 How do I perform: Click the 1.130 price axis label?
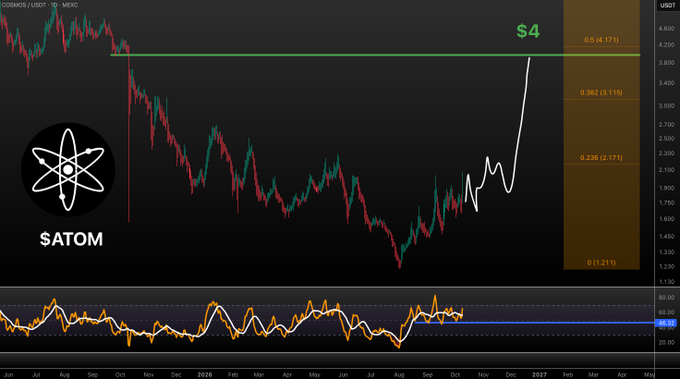(666, 282)
